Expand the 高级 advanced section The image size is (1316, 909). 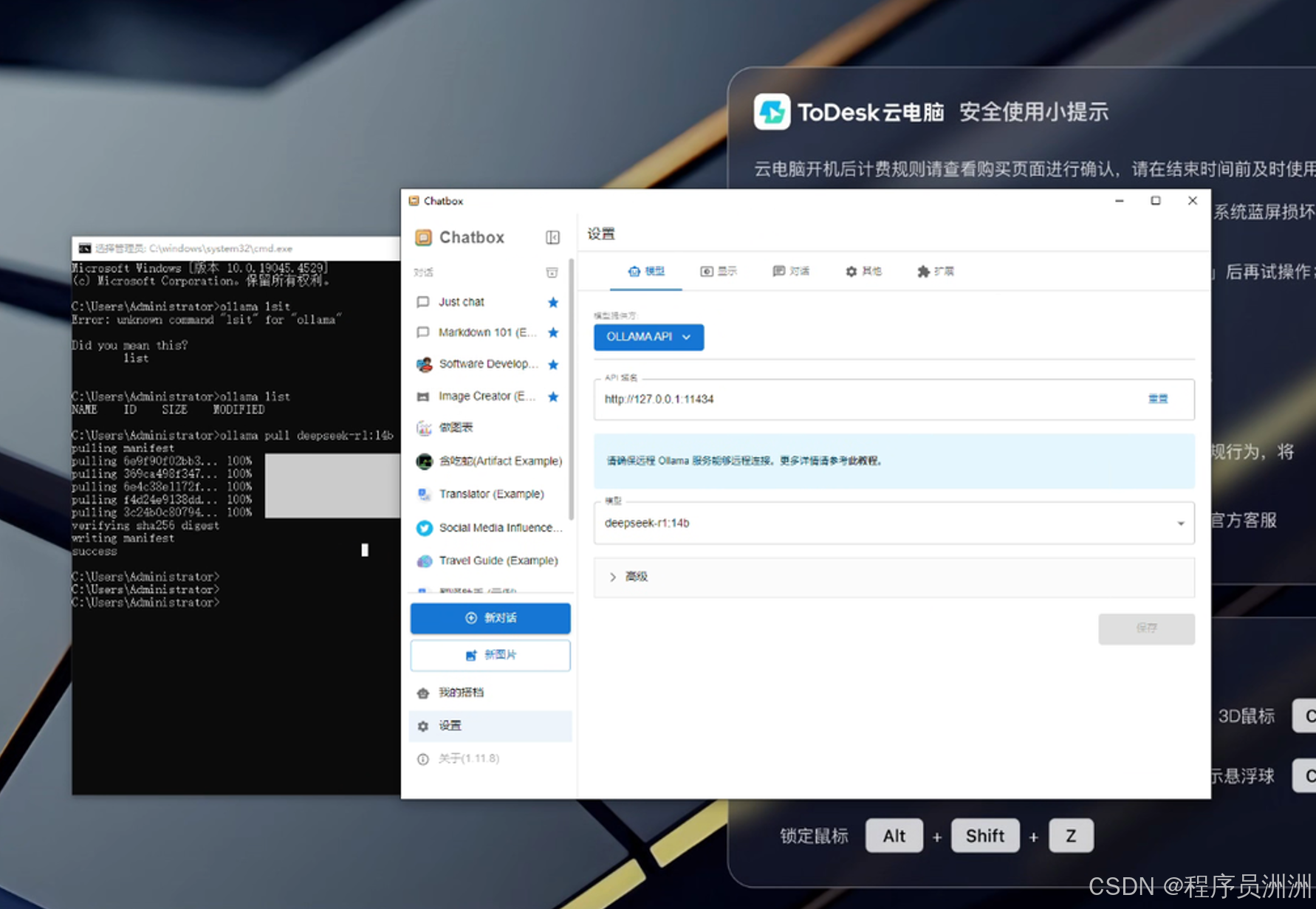[894, 577]
